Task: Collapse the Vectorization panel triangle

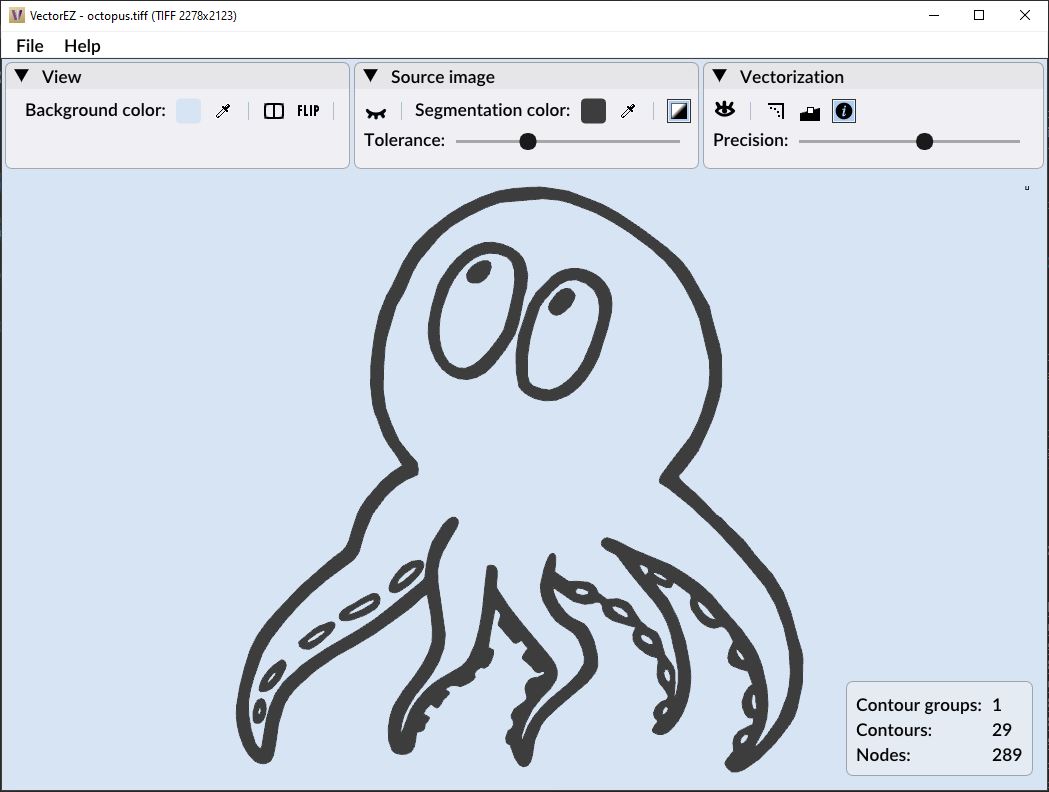Action: point(720,76)
